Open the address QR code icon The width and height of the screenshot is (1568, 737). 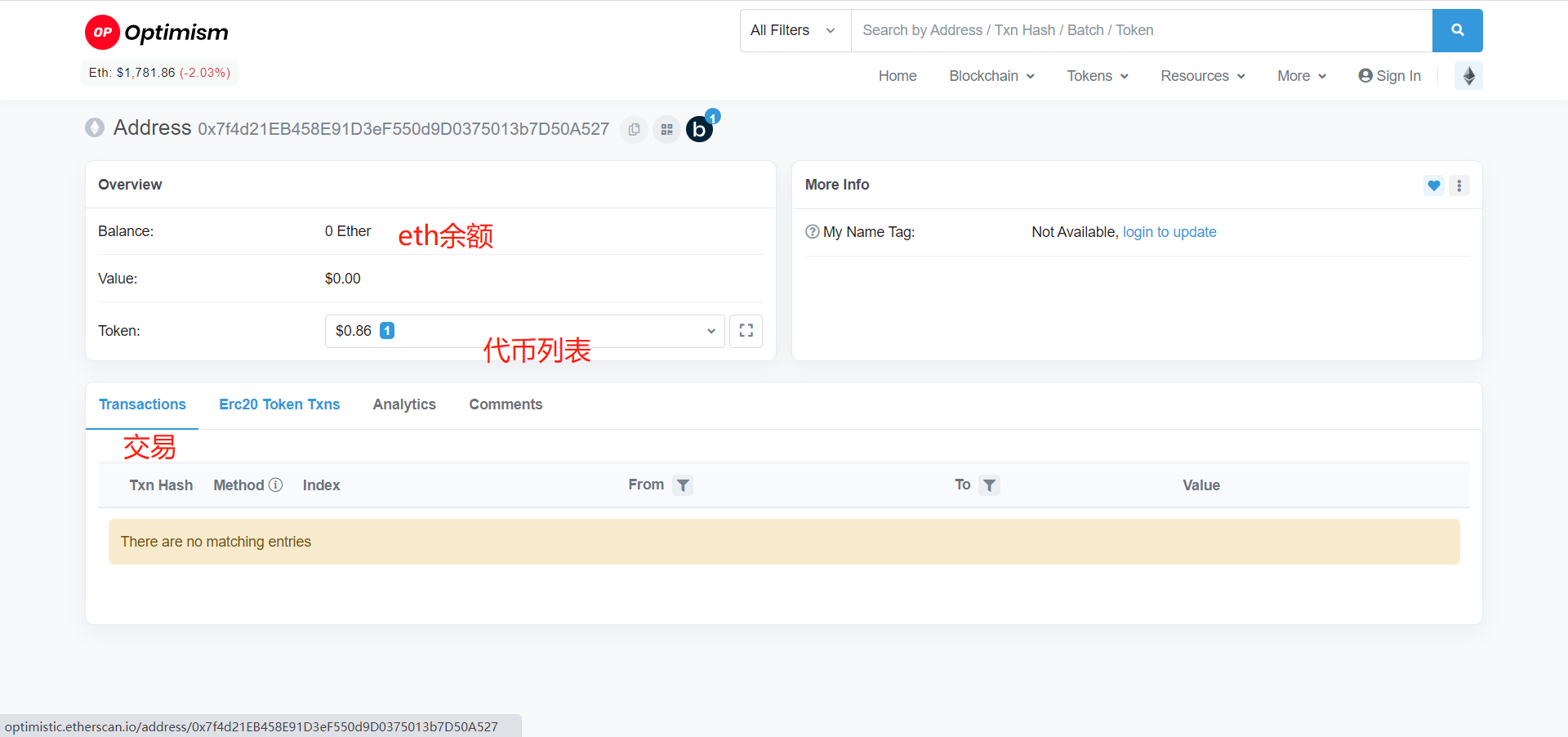click(666, 129)
